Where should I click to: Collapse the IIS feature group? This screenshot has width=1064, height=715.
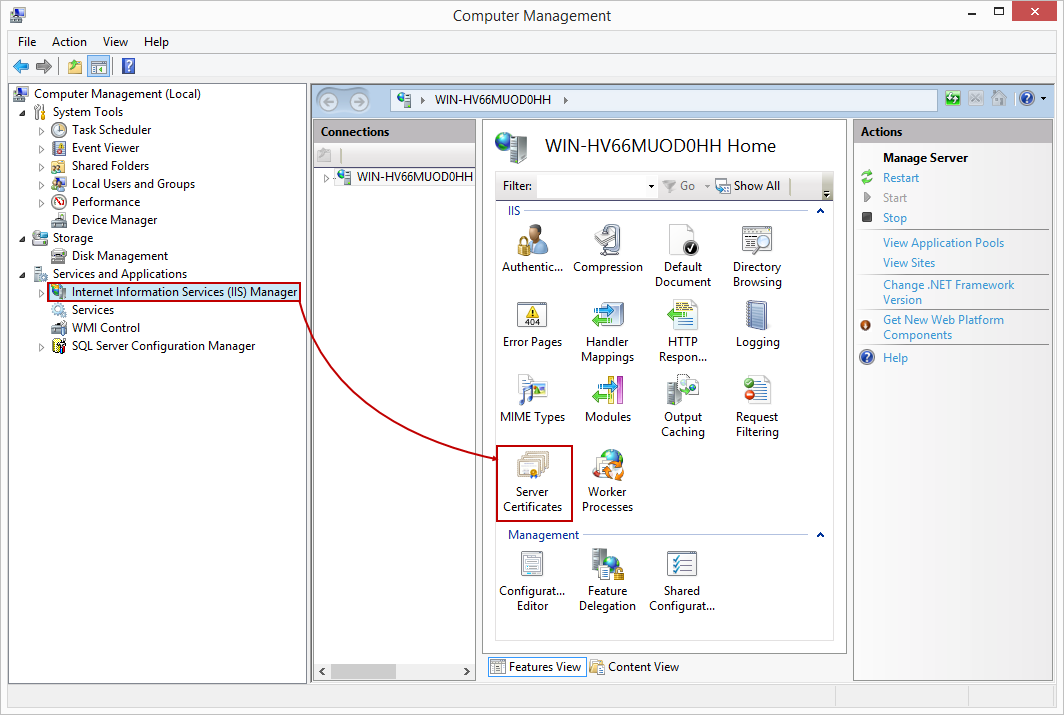coord(820,211)
